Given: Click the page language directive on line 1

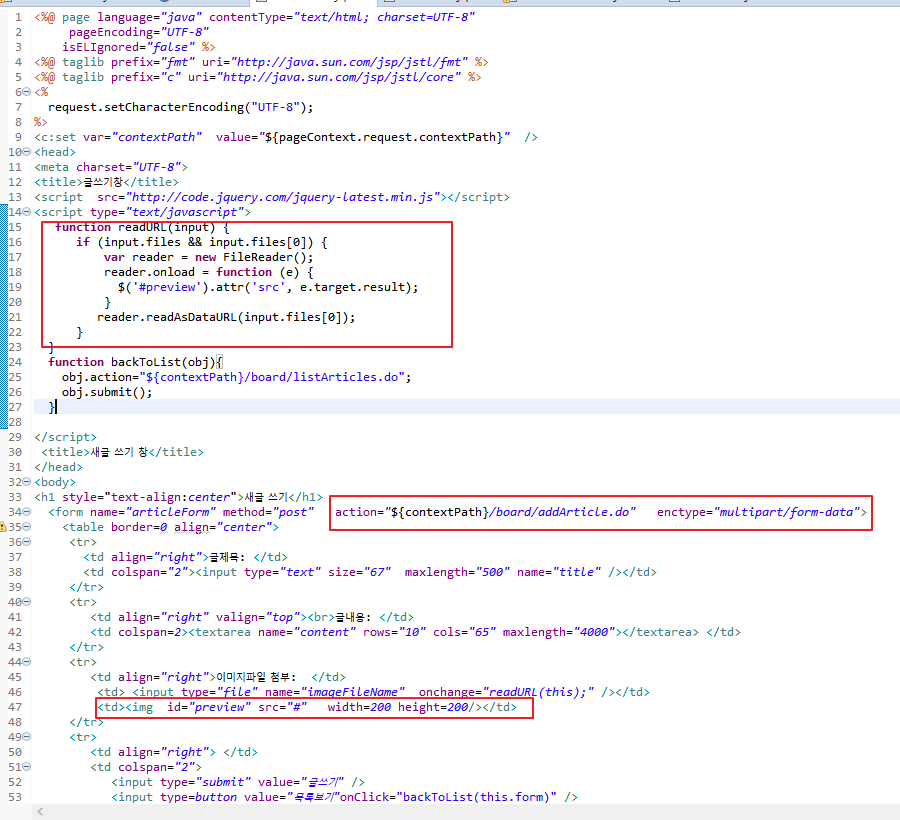Looking at the screenshot, I should point(254,17).
